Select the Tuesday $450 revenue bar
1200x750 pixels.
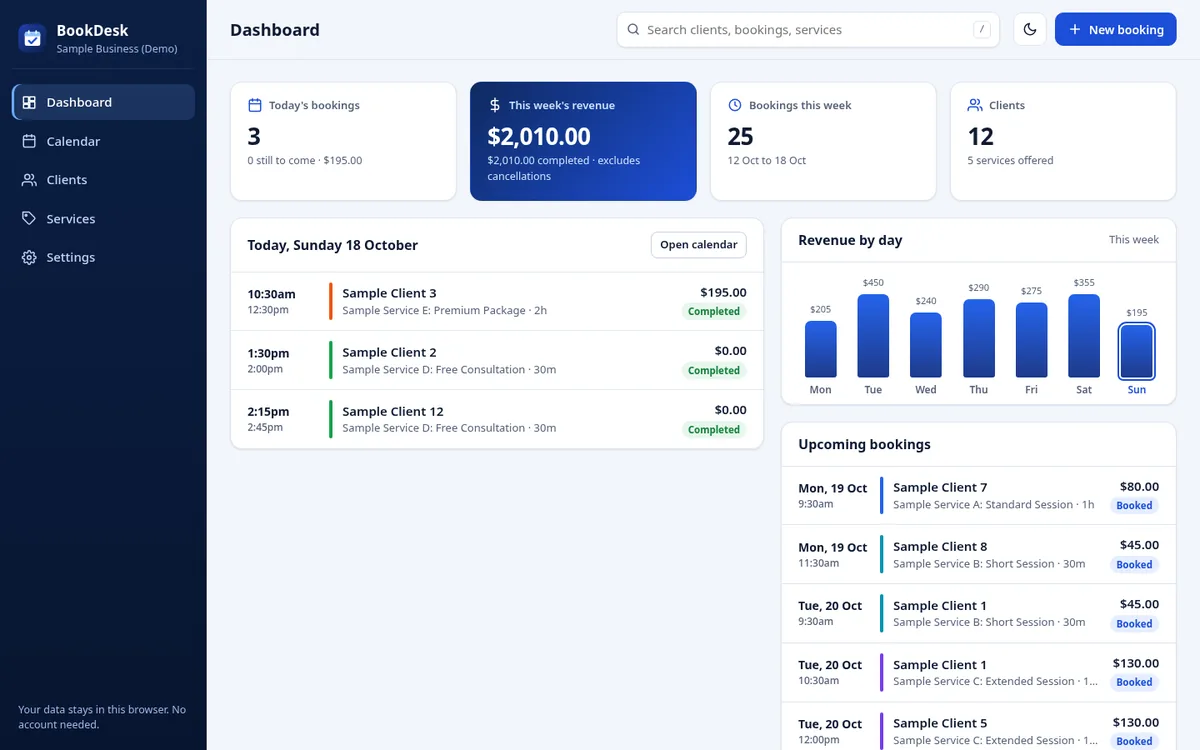point(873,336)
